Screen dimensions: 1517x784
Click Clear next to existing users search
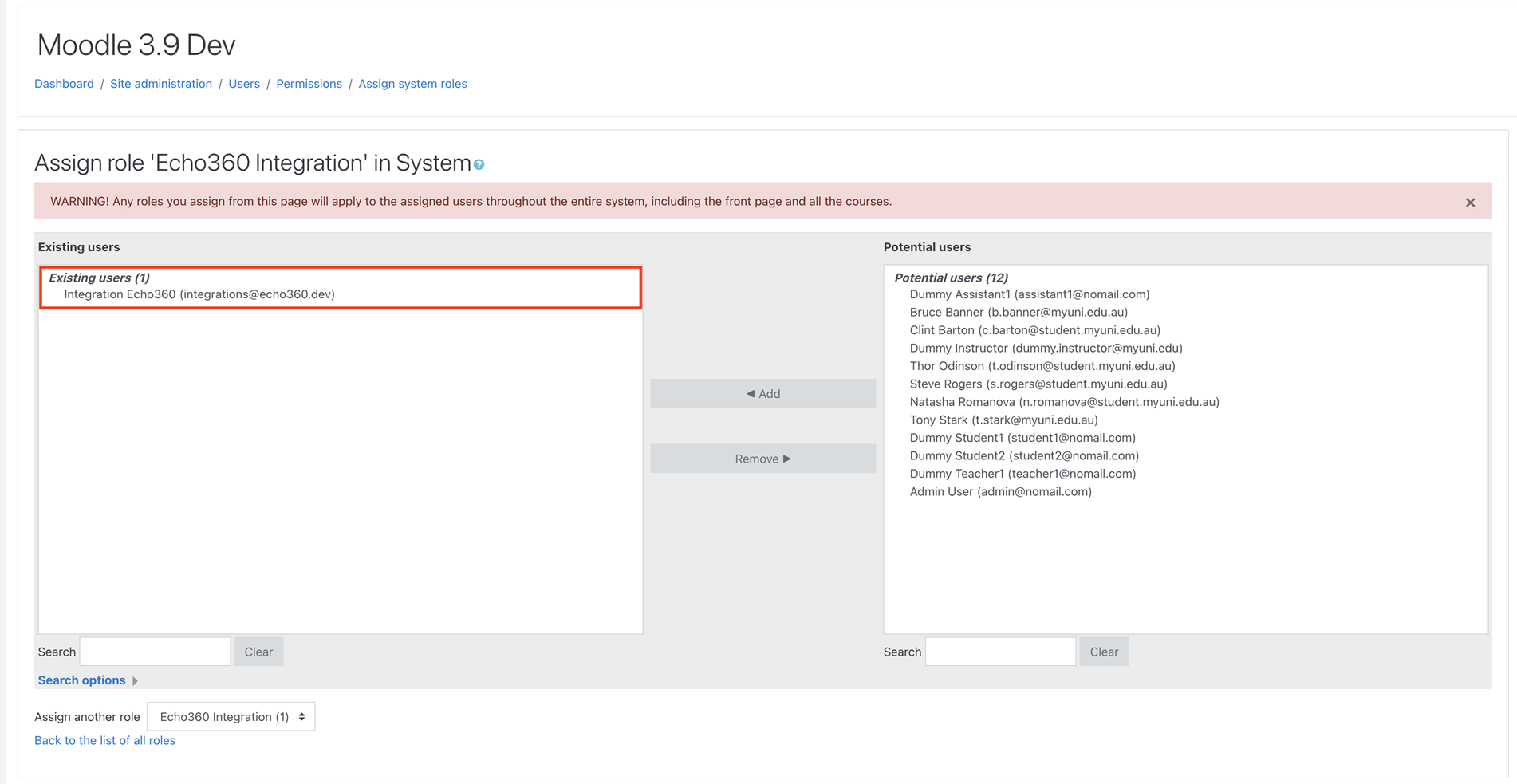(x=258, y=652)
